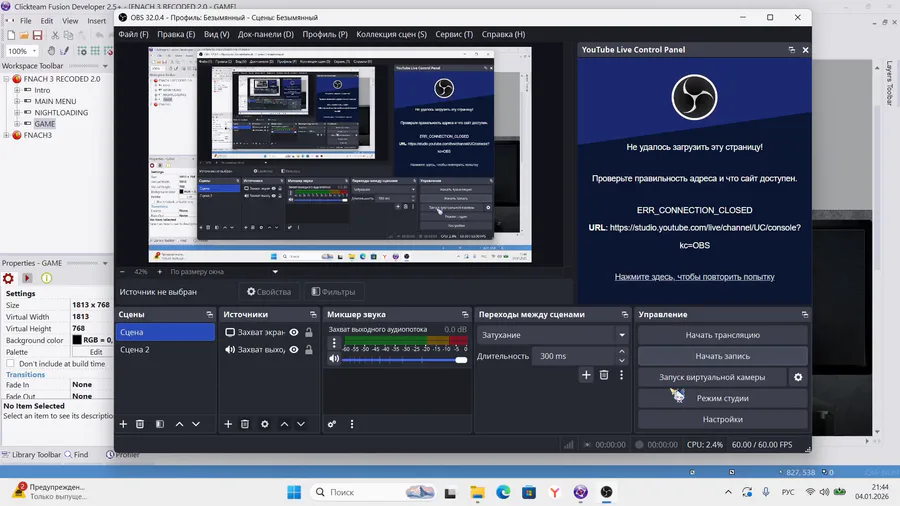Open preview scaling dropdown По размеру окна
900x506 pixels.
[224, 272]
